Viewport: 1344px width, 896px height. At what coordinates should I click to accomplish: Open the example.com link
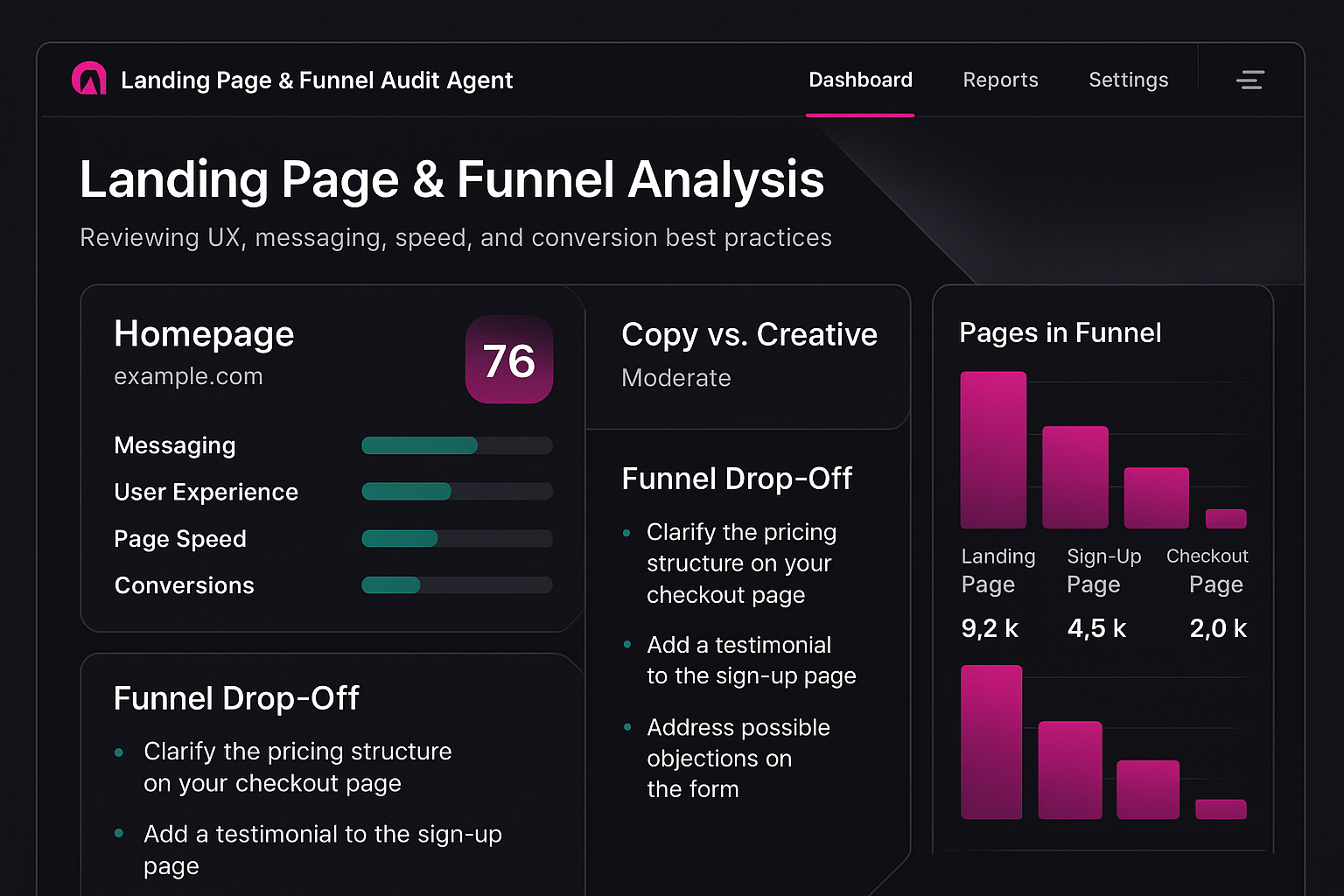[188, 376]
